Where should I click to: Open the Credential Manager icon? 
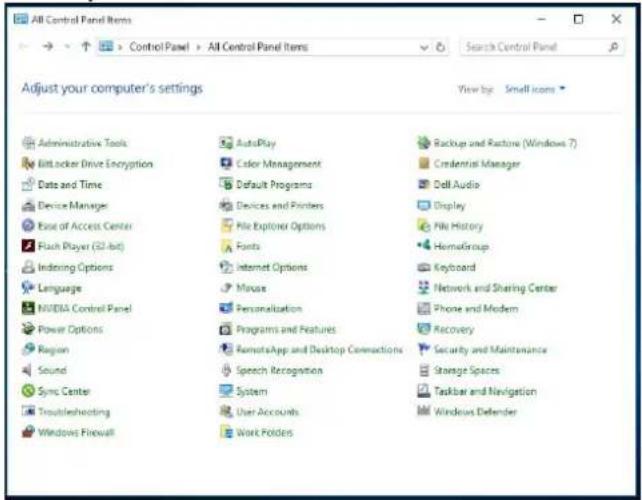click(424, 164)
